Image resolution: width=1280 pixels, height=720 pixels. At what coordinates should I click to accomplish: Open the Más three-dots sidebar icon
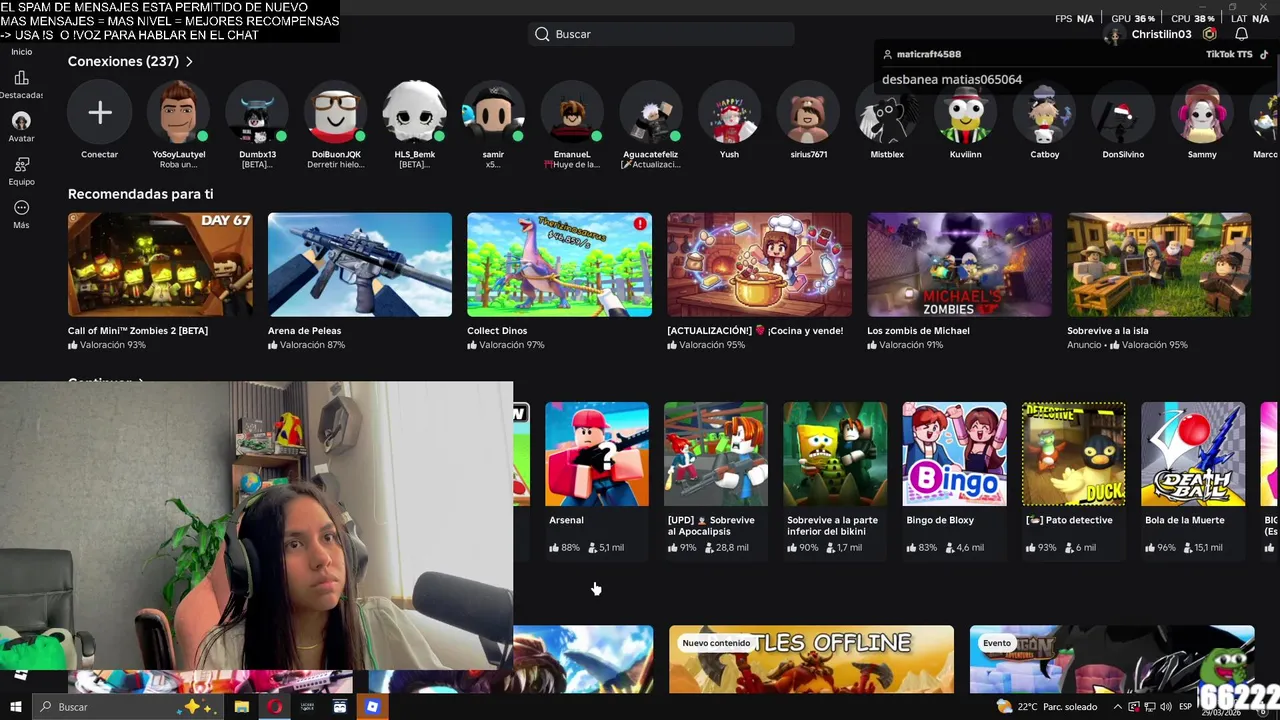point(21,208)
